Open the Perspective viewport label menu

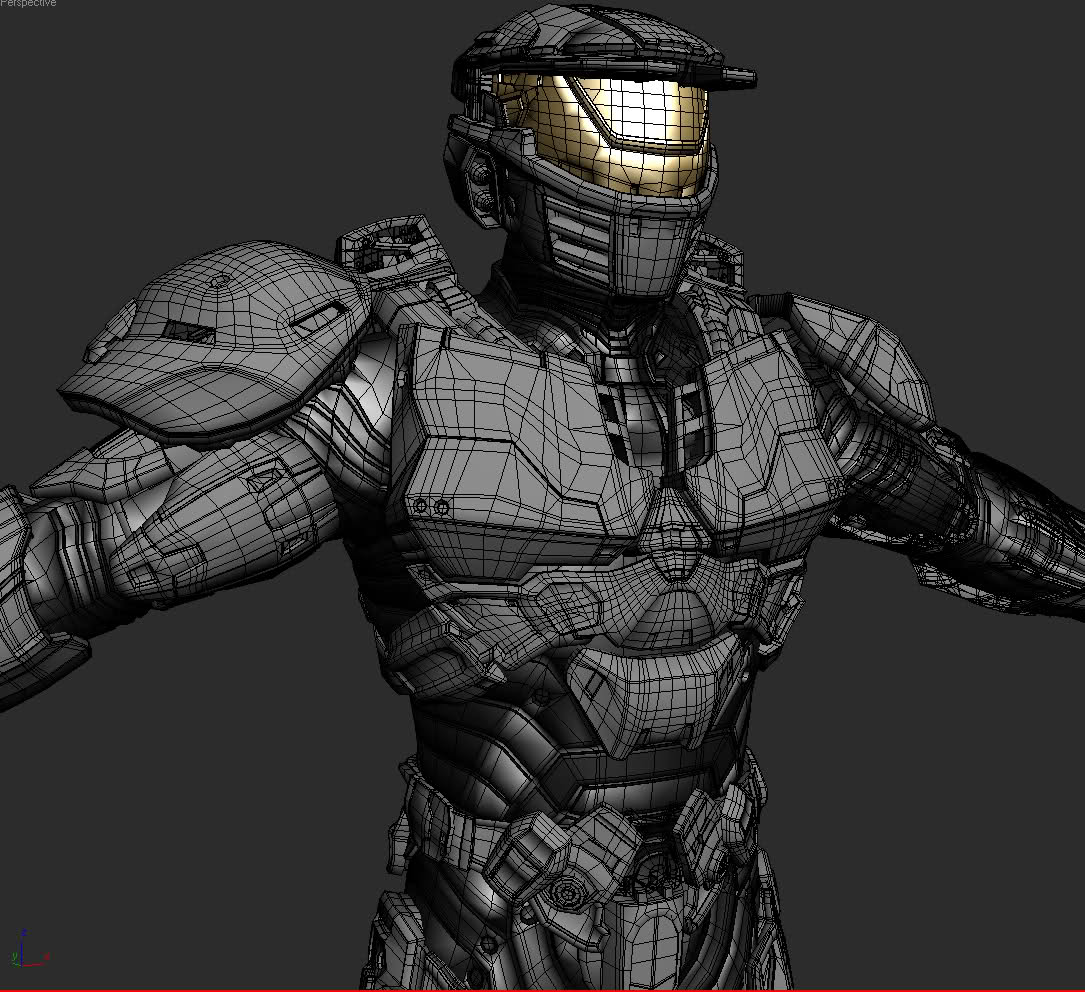[x=28, y=3]
